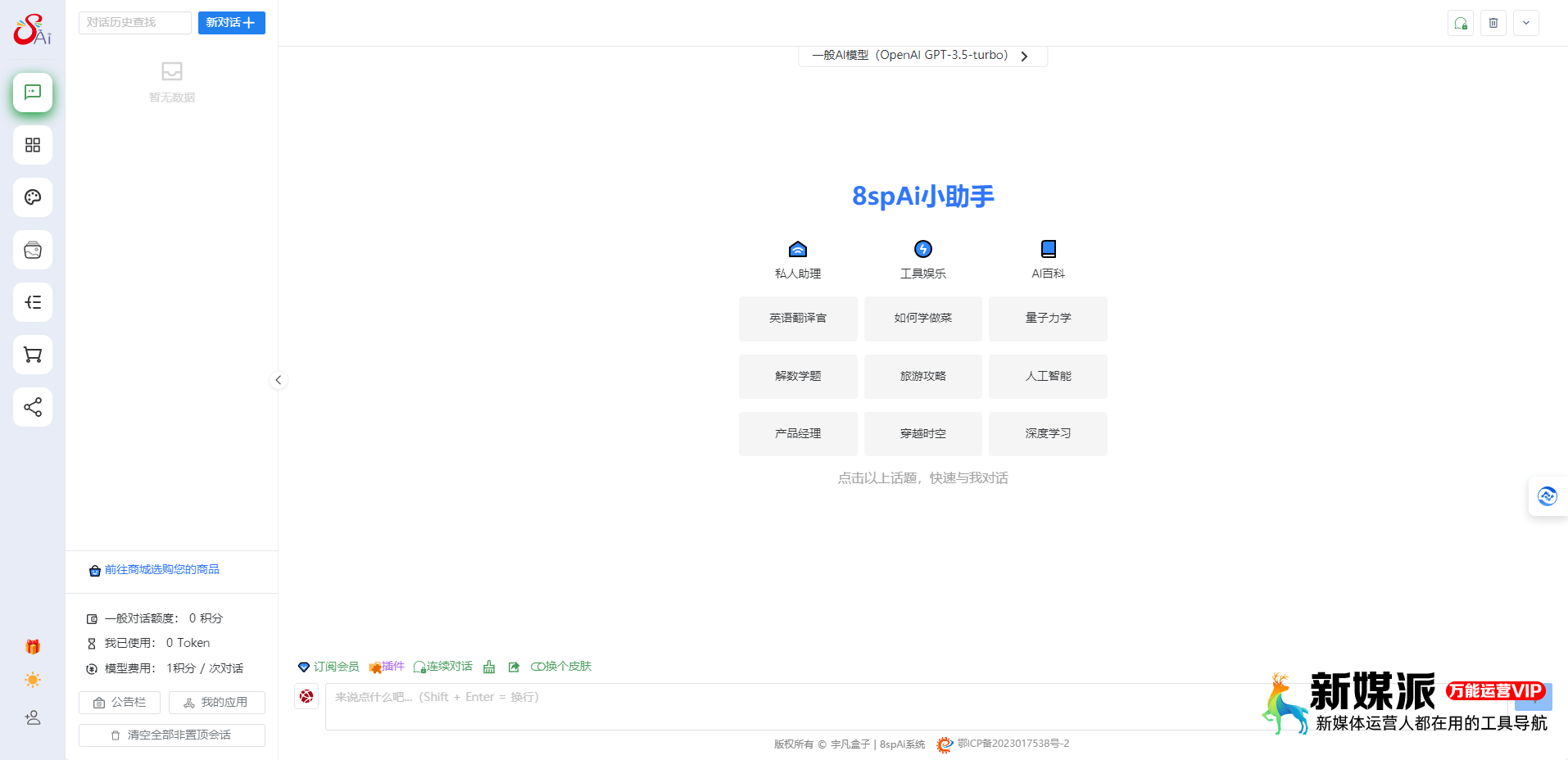Toggle 换个皮肤 to change skin
The width and height of the screenshot is (1568, 760).
560,666
